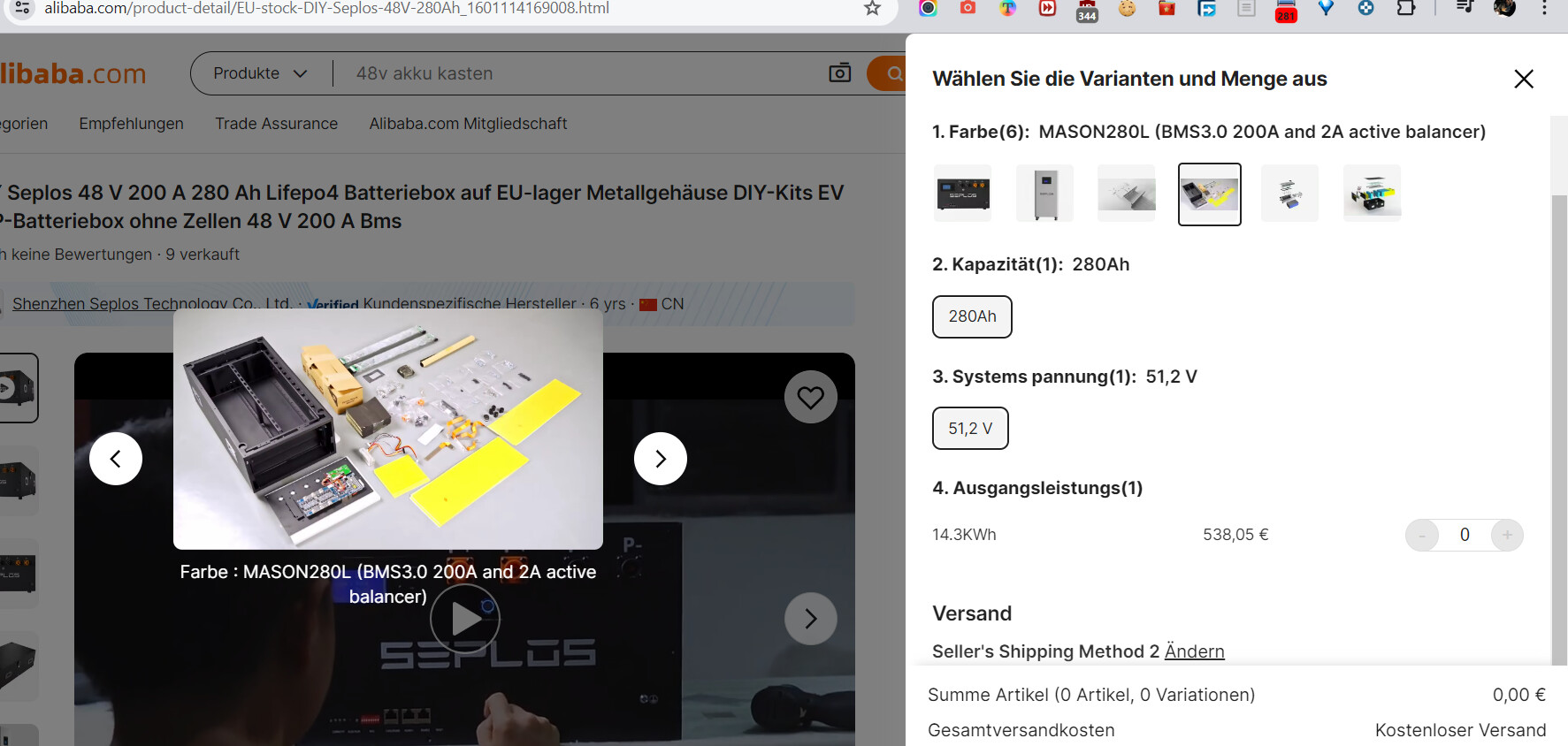1568x746 pixels.
Task: Click third front-panel thumbnail in left gallery
Action: pos(18,574)
